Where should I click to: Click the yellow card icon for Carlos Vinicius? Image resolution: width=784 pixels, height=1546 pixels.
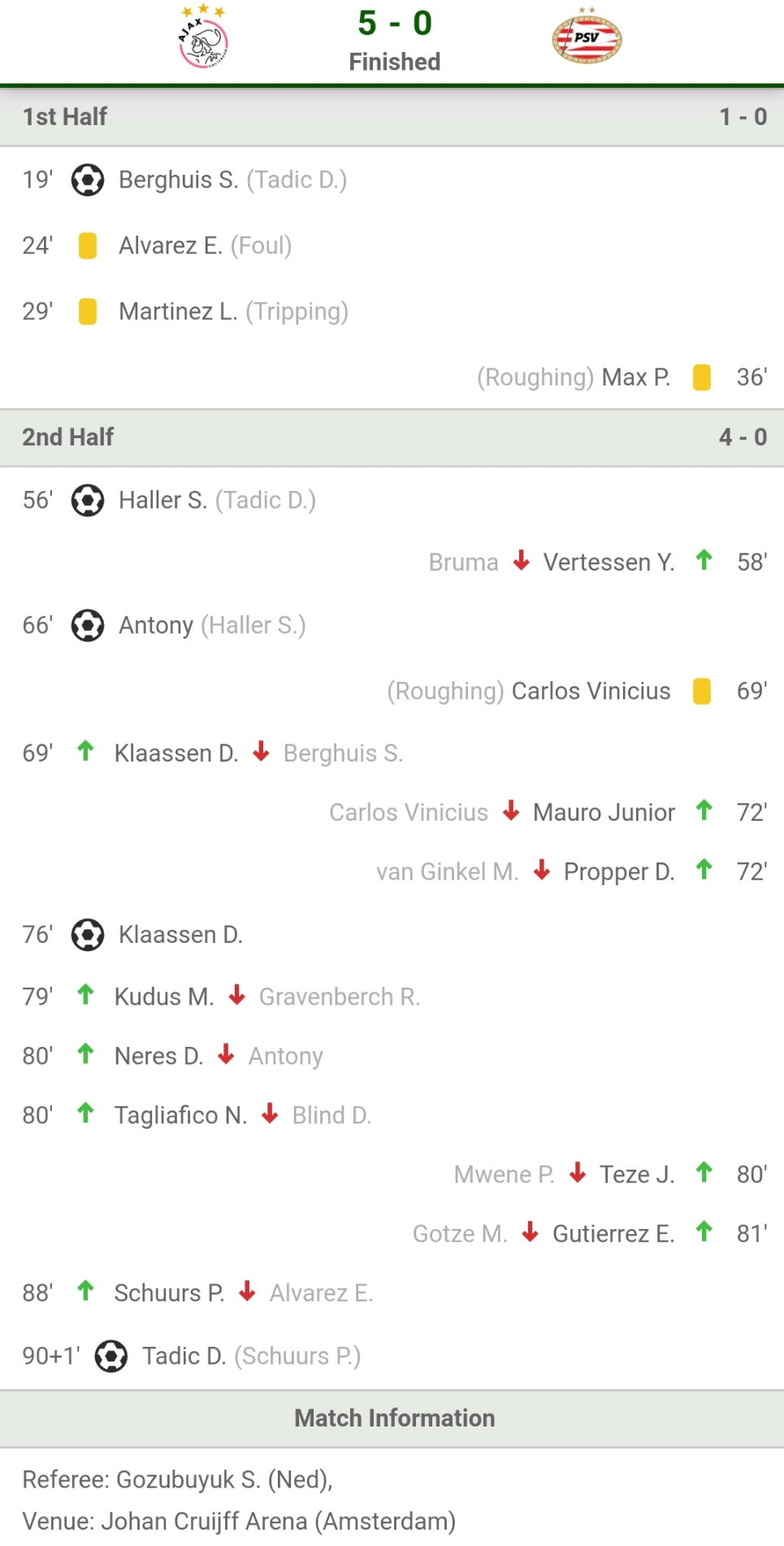[x=702, y=691]
